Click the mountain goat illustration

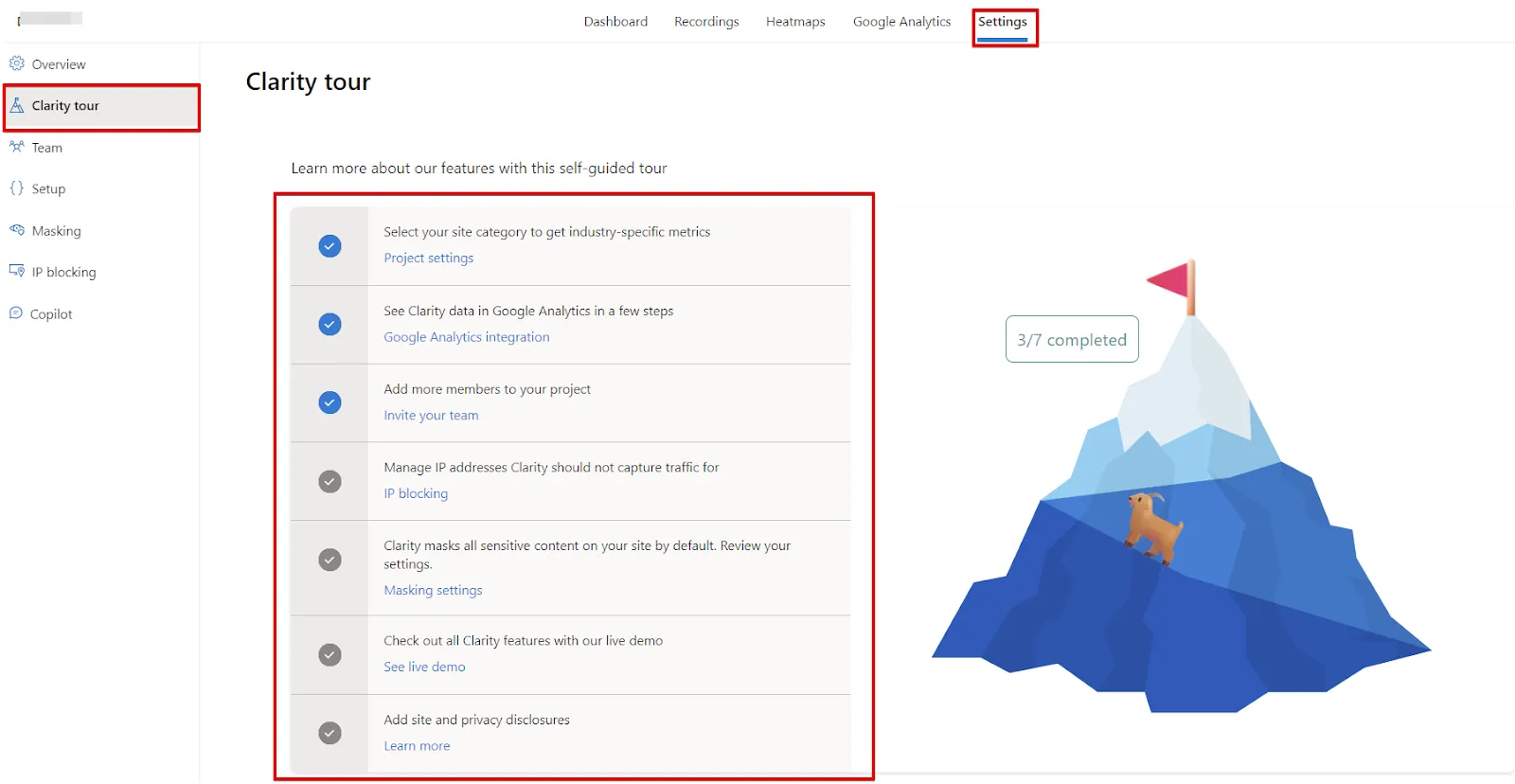click(x=1152, y=528)
